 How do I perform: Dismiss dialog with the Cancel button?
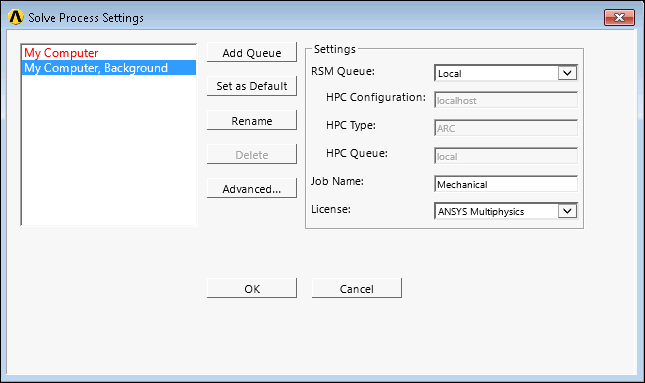tap(357, 288)
